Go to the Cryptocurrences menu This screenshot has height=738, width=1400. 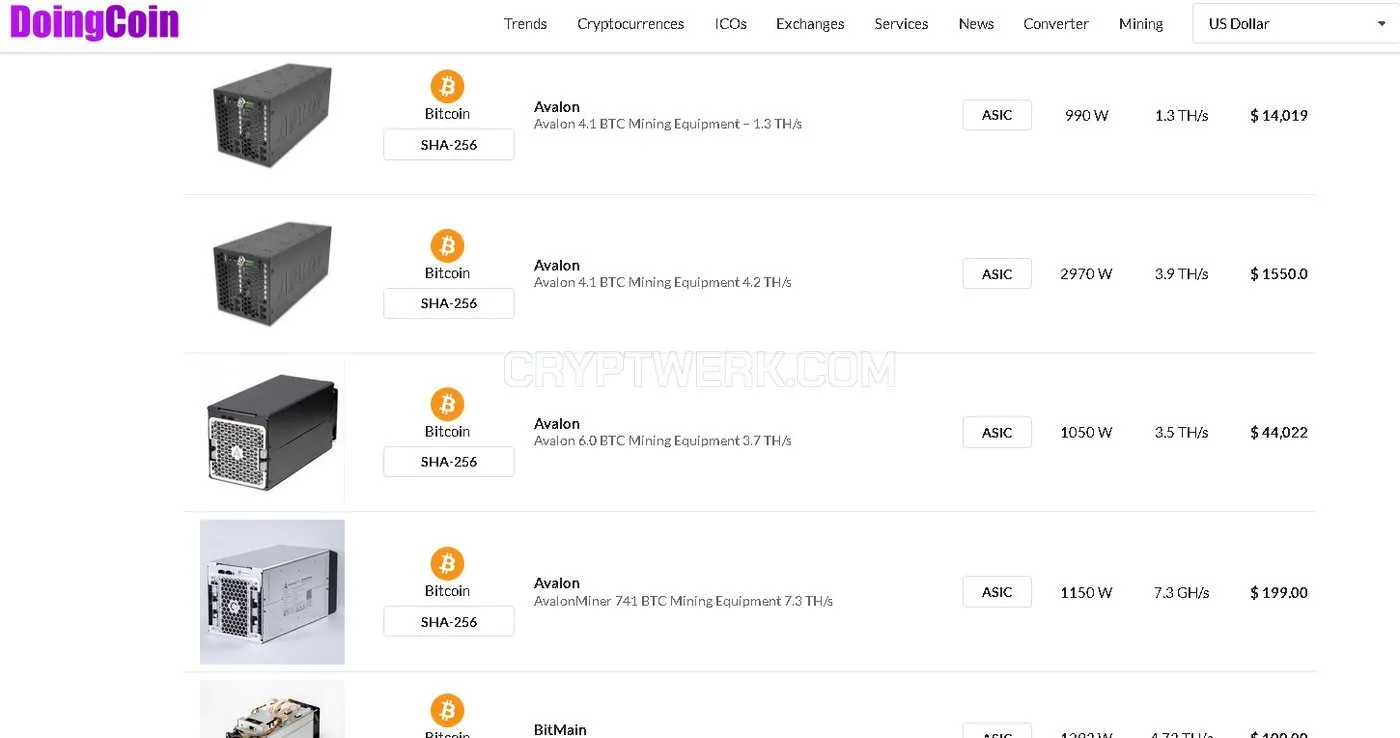coord(630,24)
